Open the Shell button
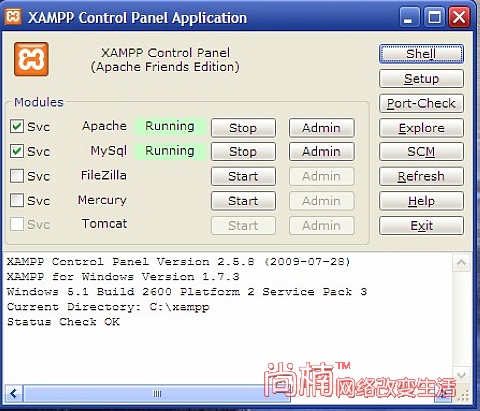 (421, 54)
